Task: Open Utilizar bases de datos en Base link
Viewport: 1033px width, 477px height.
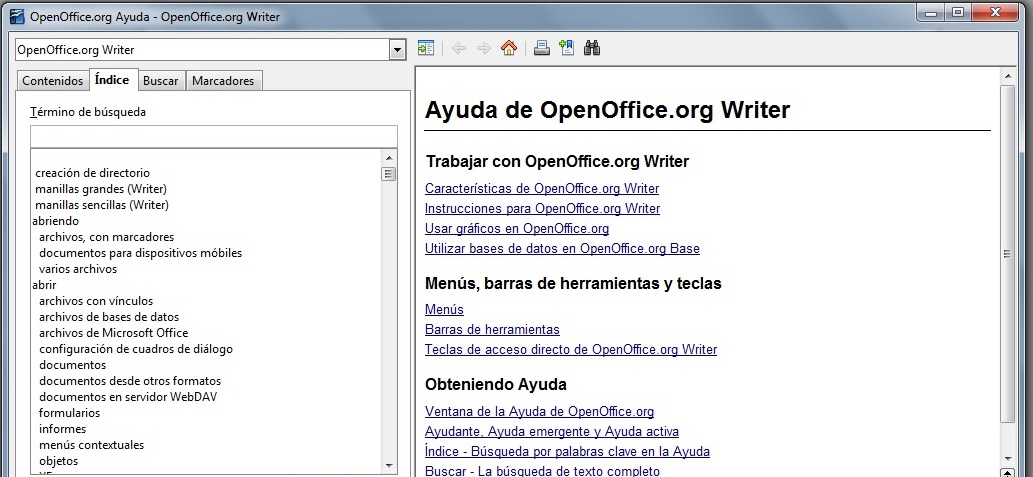Action: point(562,249)
